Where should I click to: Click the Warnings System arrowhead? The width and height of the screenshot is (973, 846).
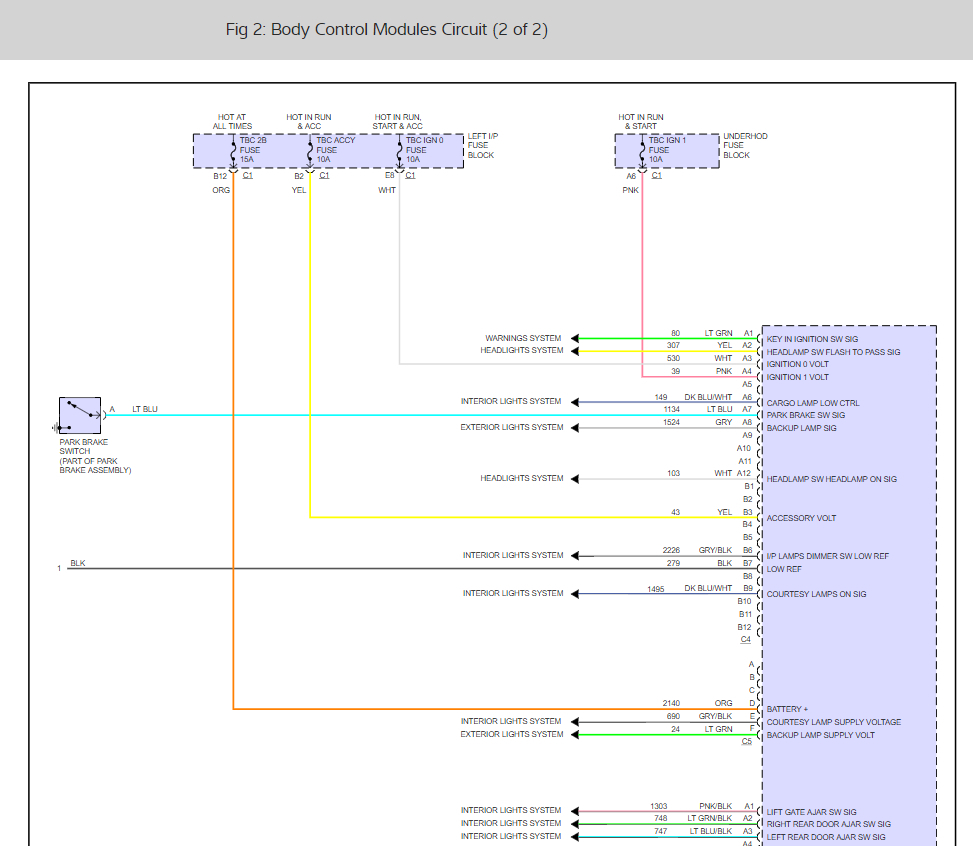[575, 338]
